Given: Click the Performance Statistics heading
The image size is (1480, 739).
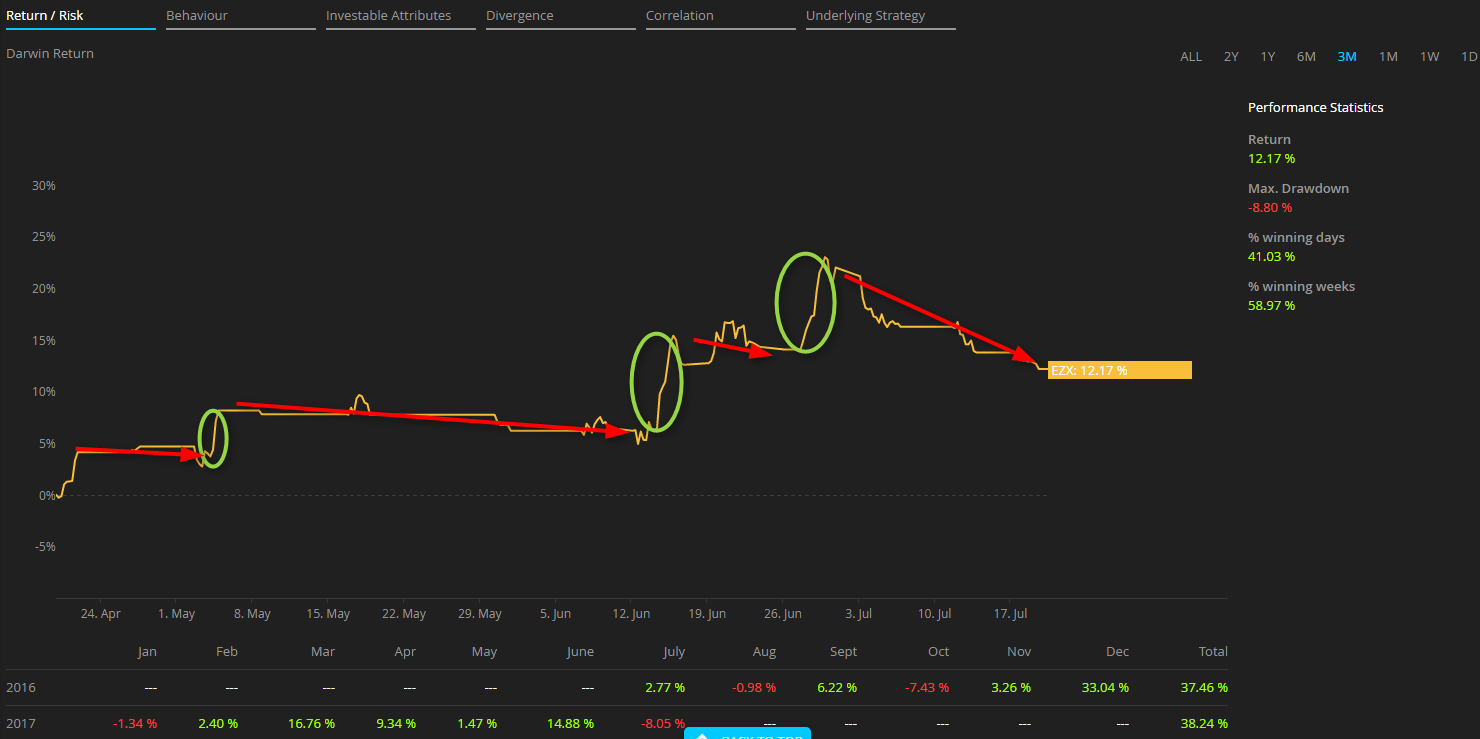Looking at the screenshot, I should click(x=1316, y=107).
